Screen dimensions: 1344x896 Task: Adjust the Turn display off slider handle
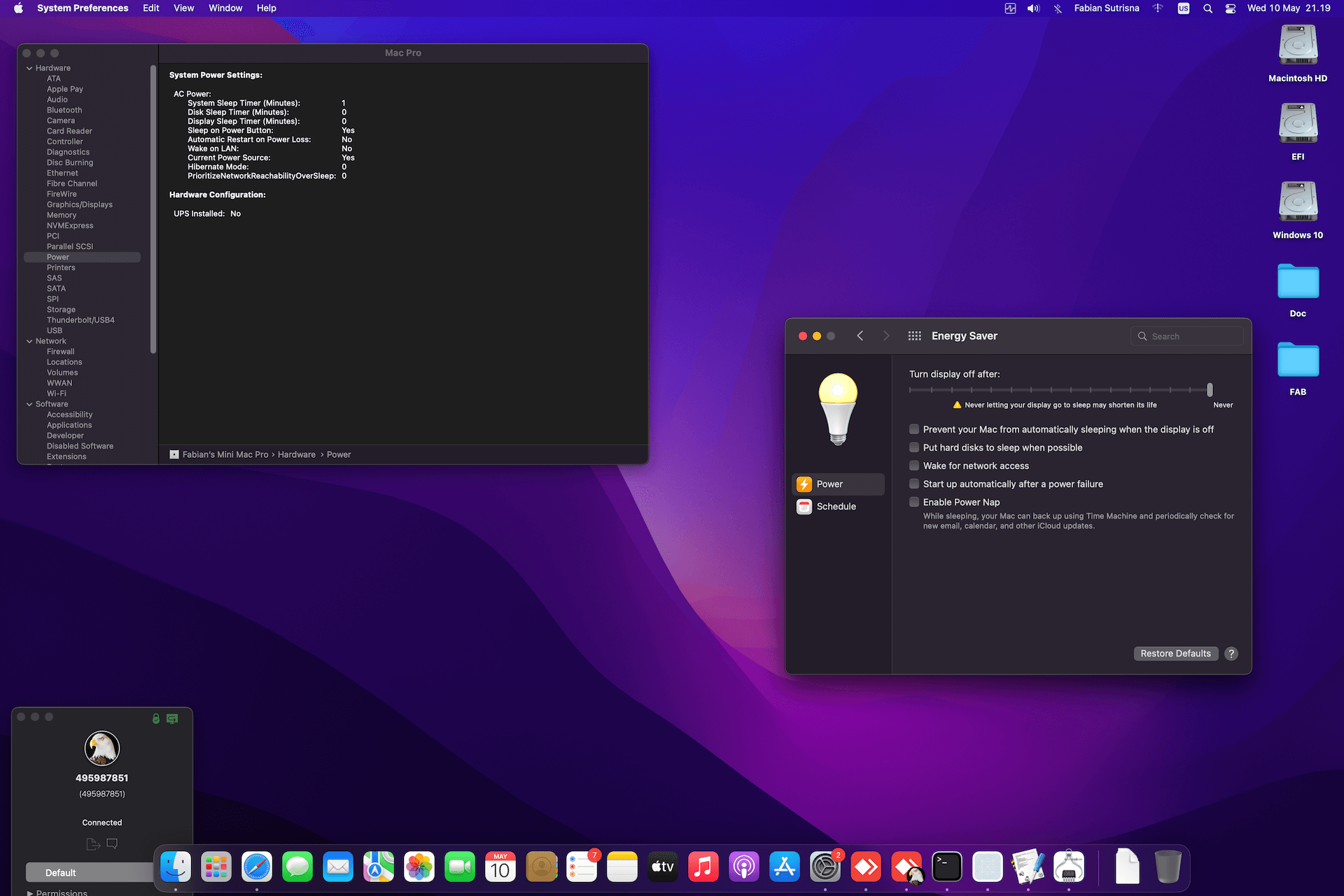click(x=1210, y=390)
